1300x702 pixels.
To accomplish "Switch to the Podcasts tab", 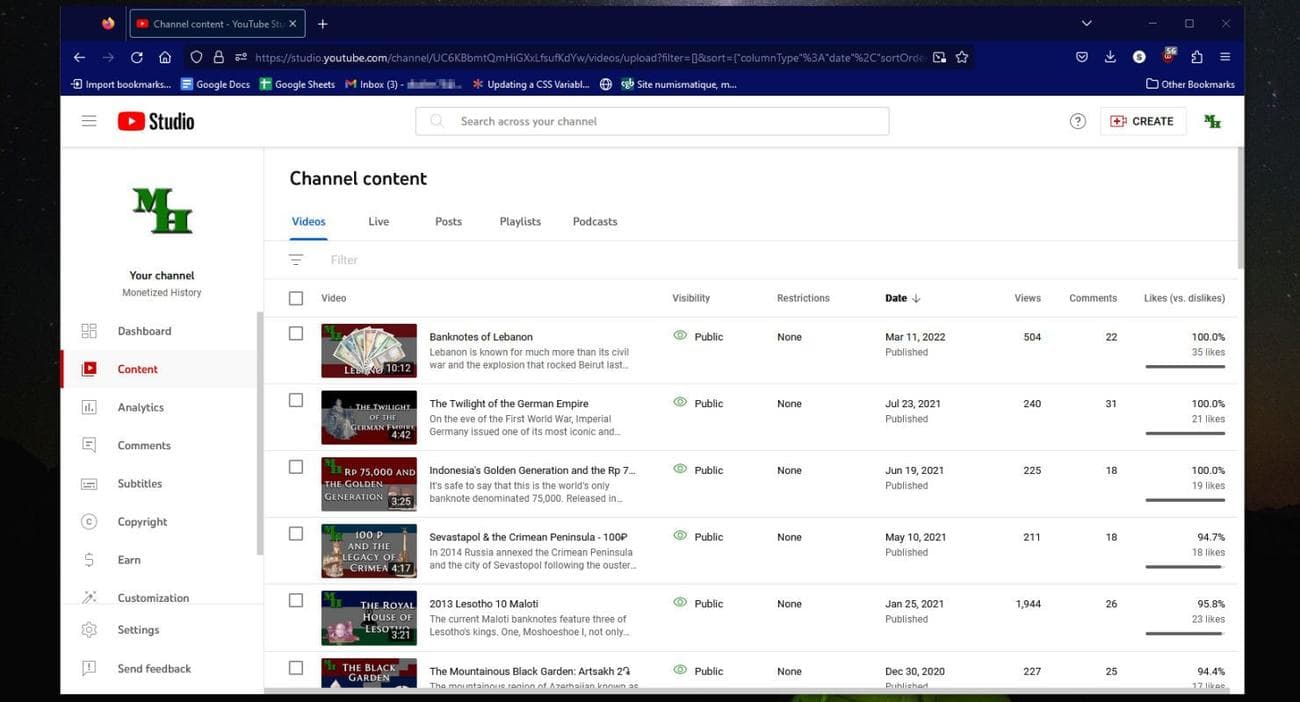I will pos(595,221).
